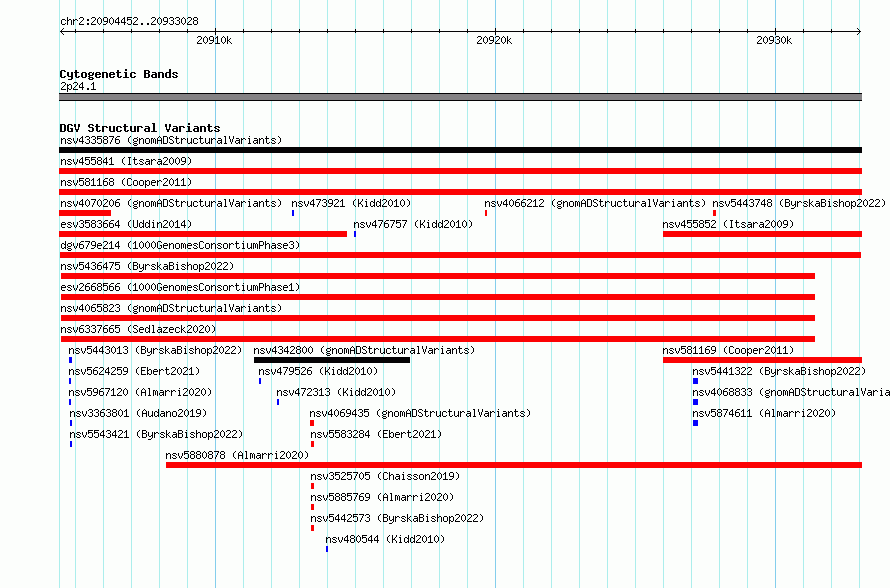Click the red marker under nsv5443748
The height and width of the screenshot is (588, 890).
pos(715,213)
